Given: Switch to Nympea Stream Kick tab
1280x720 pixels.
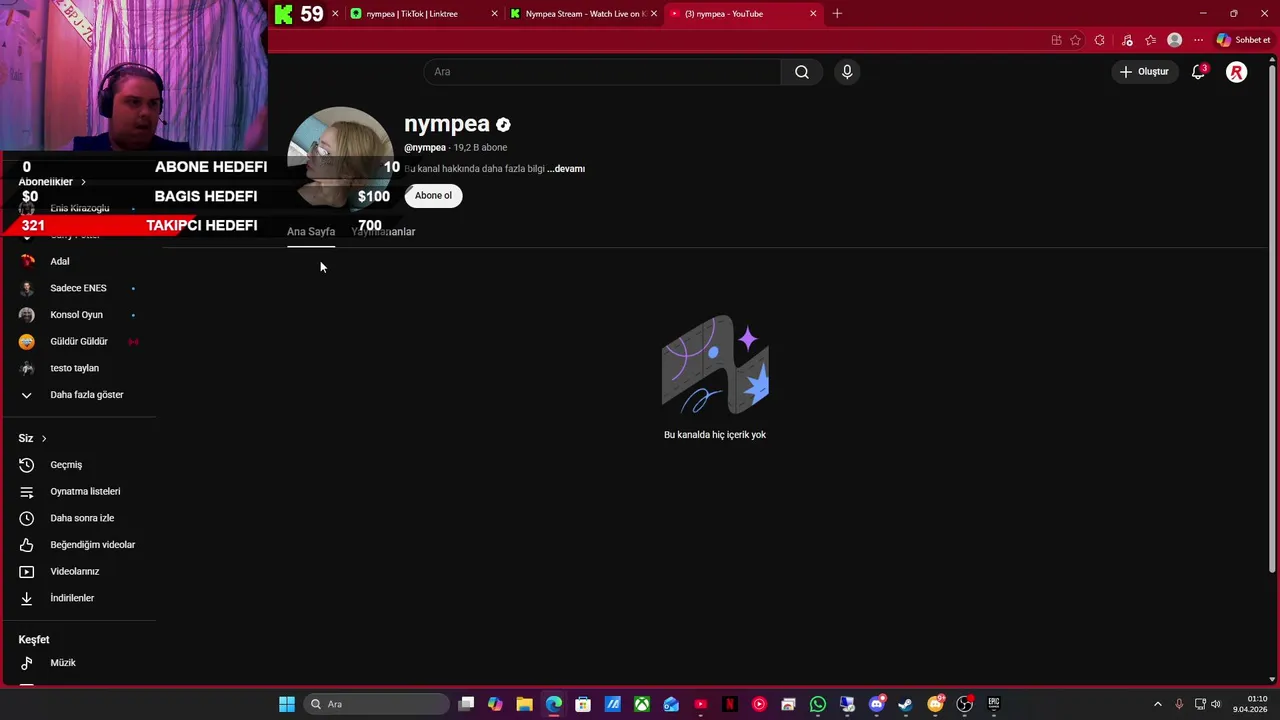Looking at the screenshot, I should (585, 14).
